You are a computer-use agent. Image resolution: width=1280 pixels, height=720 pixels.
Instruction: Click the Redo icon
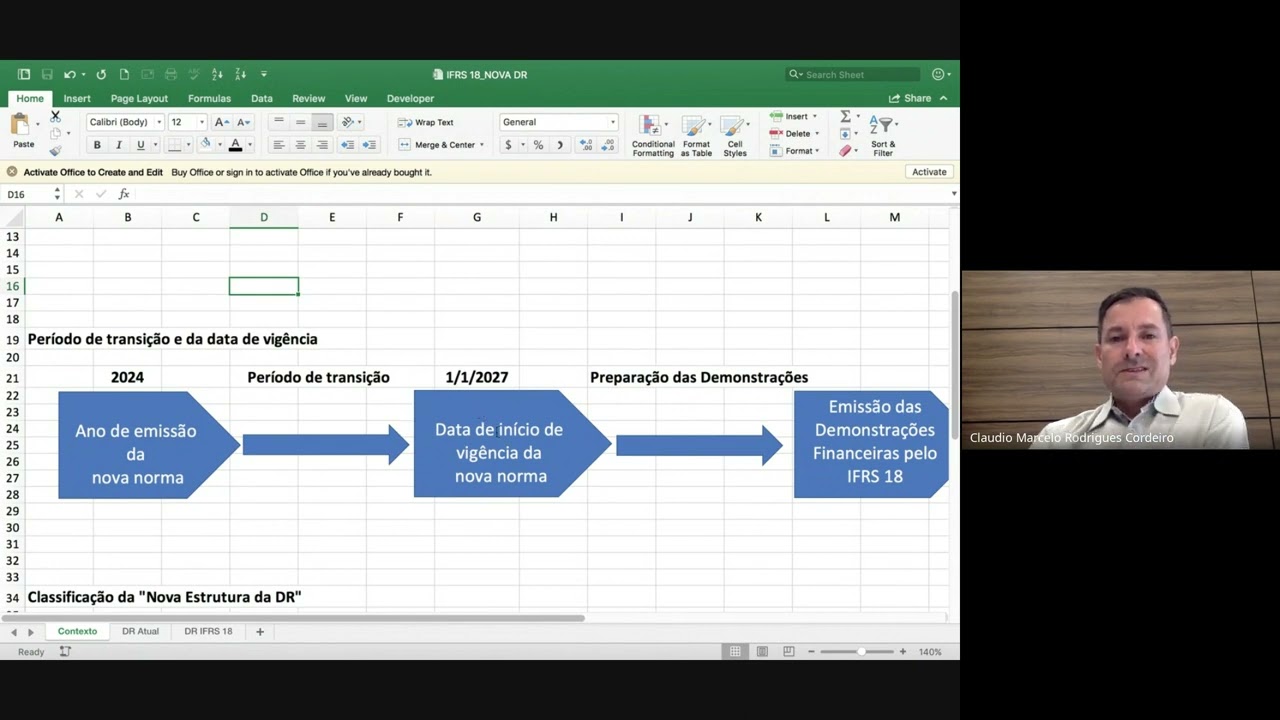101,74
